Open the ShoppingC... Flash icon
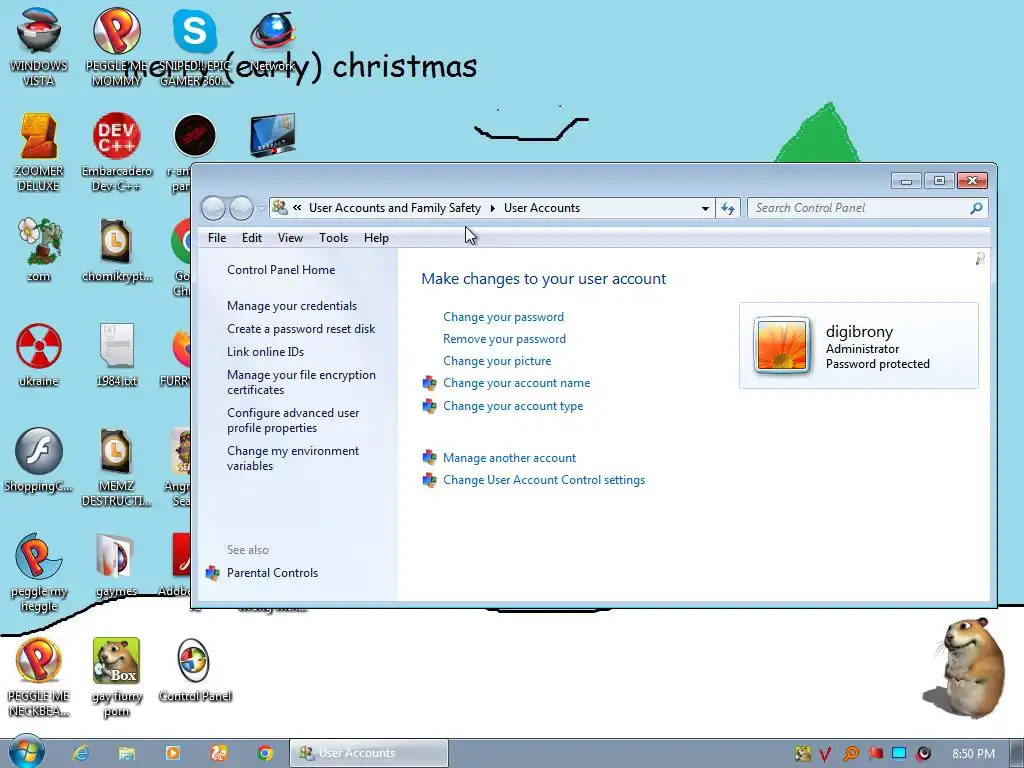This screenshot has height=768, width=1024. click(x=39, y=460)
